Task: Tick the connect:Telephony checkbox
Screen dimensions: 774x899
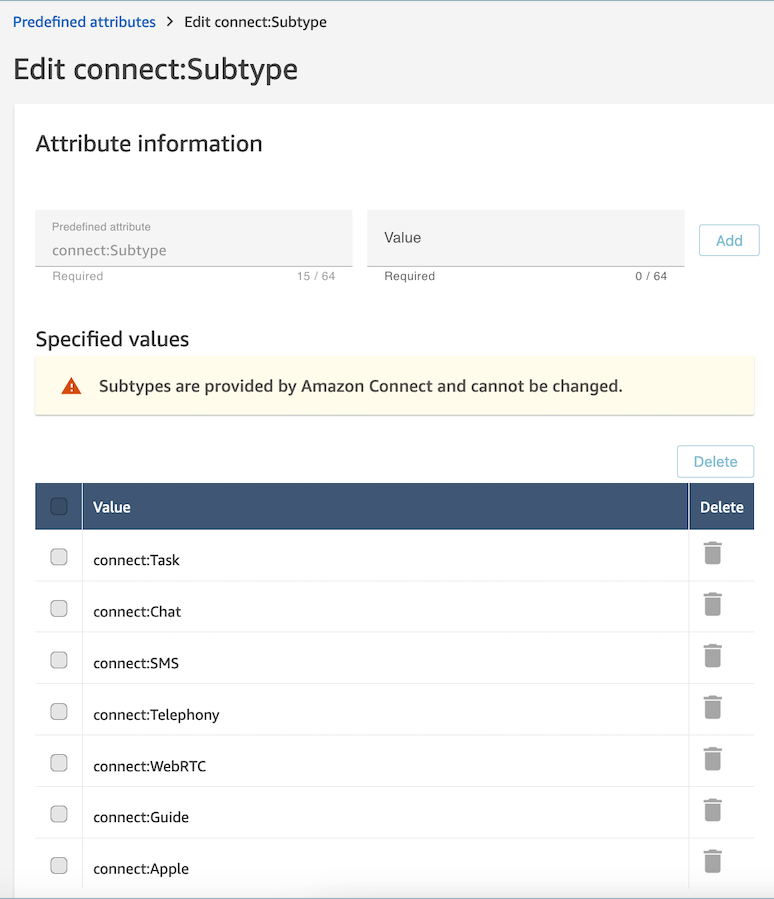Action: [59, 712]
